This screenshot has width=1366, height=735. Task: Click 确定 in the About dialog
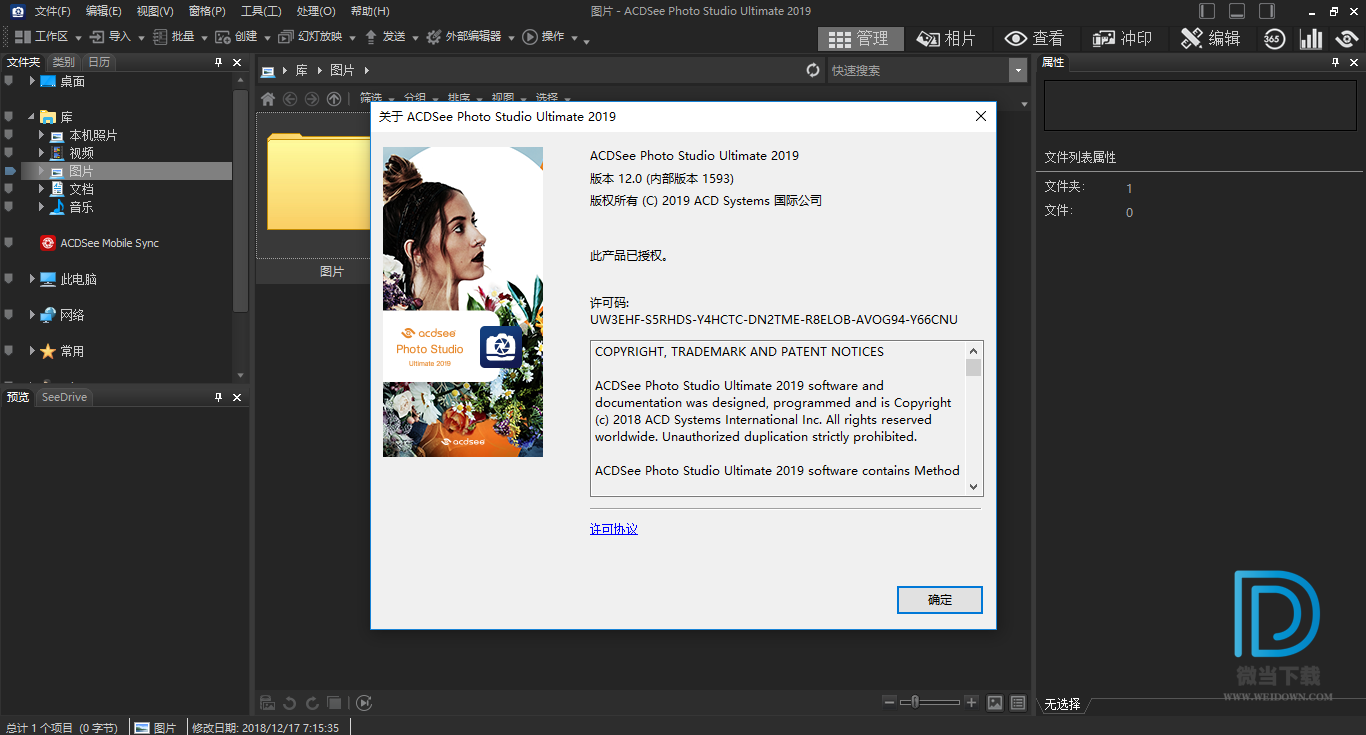(940, 600)
